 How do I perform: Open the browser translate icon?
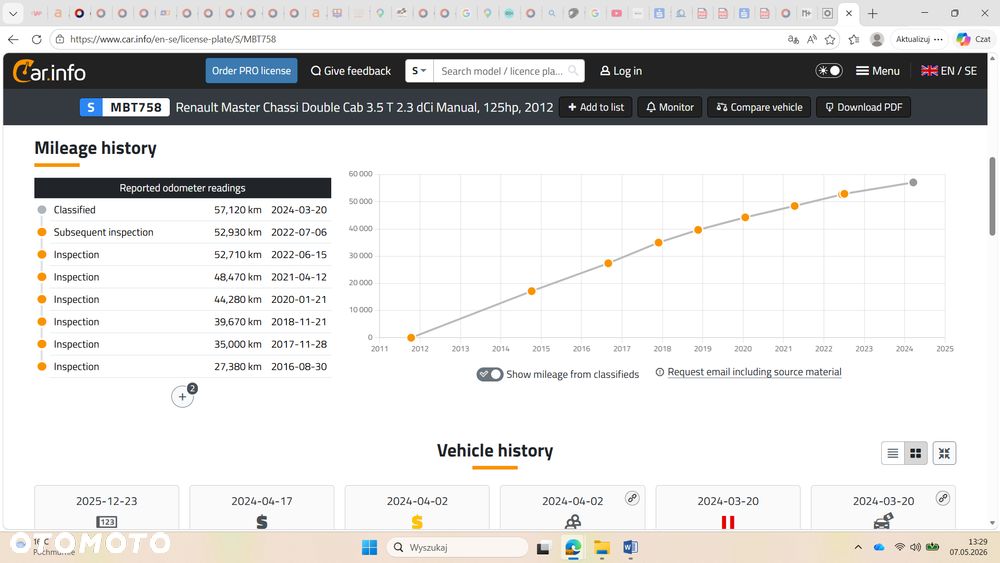[793, 39]
